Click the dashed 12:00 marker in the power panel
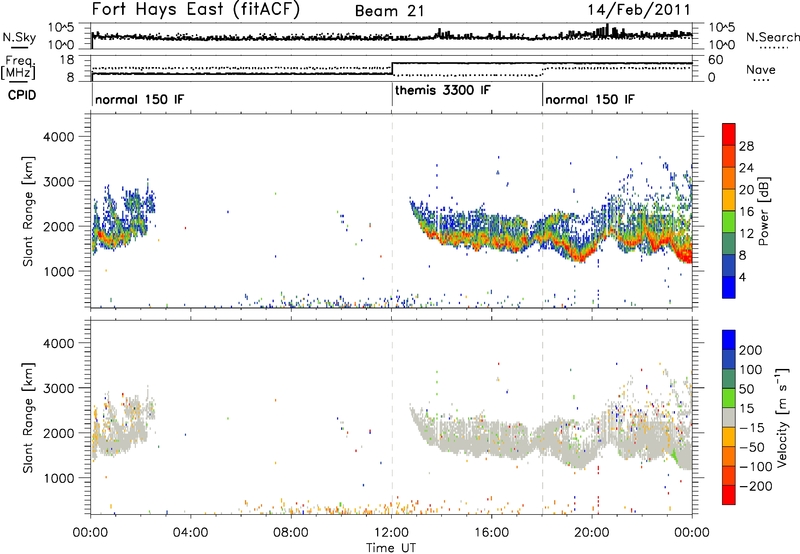 click(x=392, y=211)
